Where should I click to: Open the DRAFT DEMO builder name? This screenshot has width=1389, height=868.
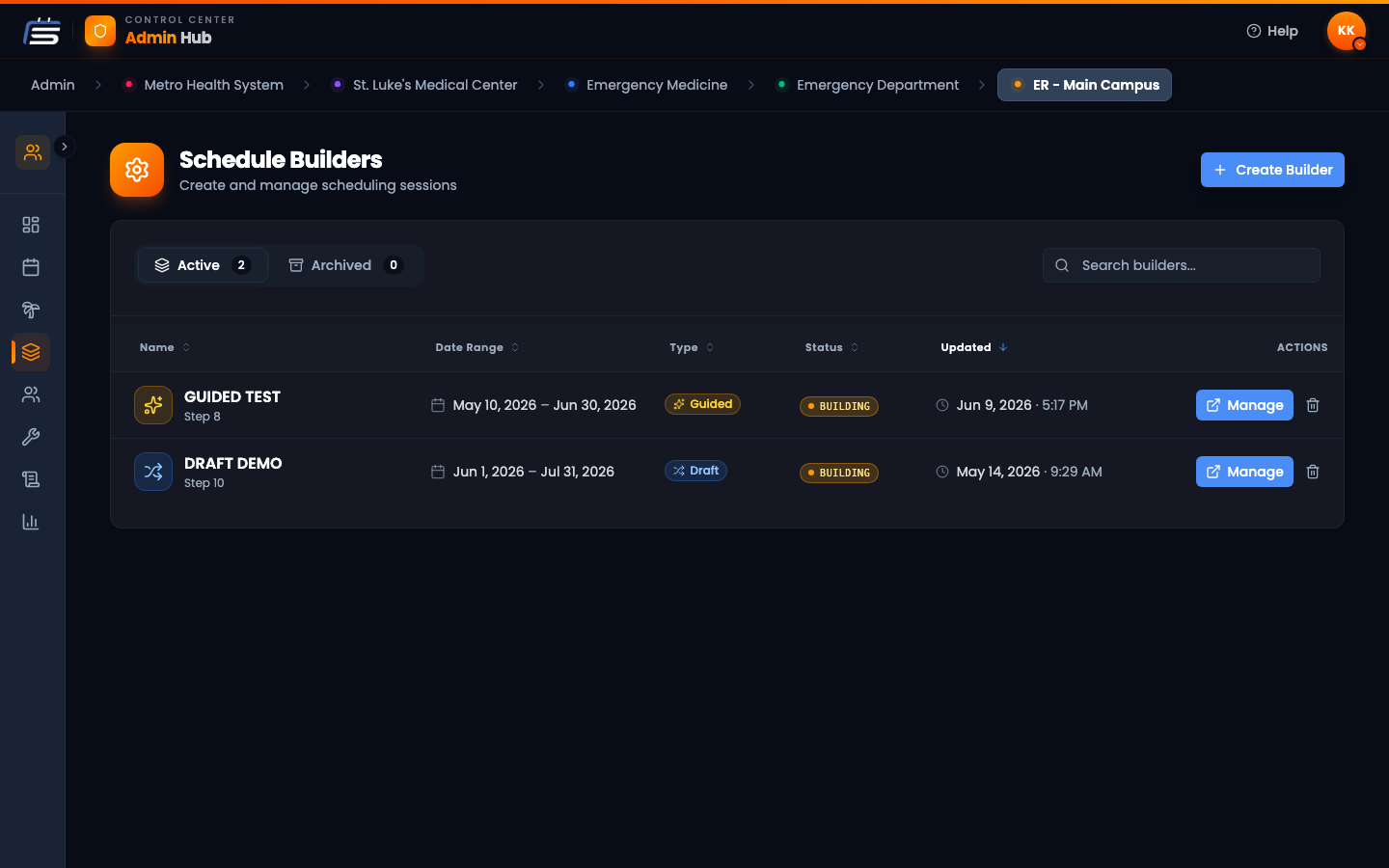tap(233, 463)
